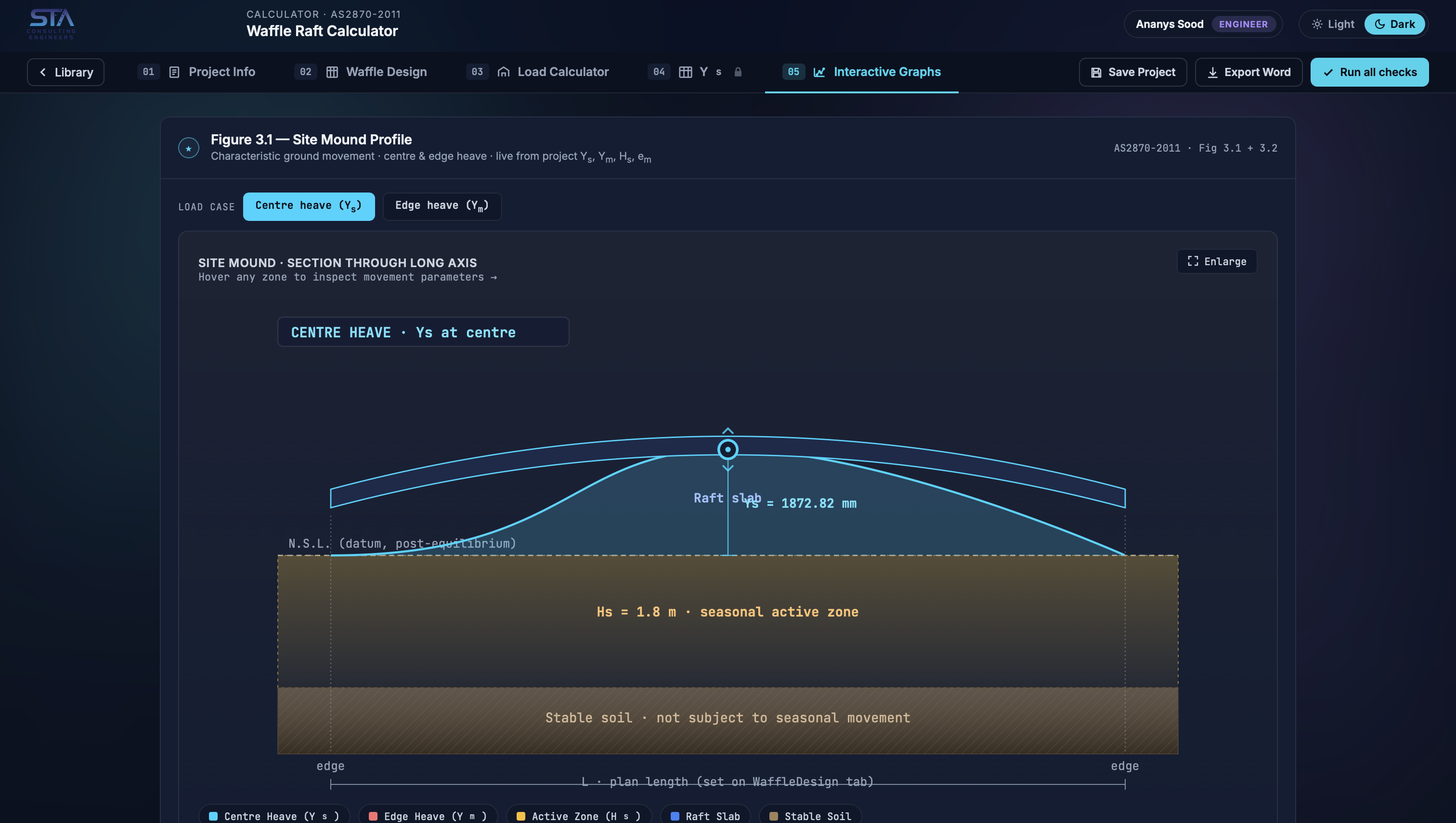
Task: Click the red Edge Heave colour swatch
Action: click(x=373, y=816)
